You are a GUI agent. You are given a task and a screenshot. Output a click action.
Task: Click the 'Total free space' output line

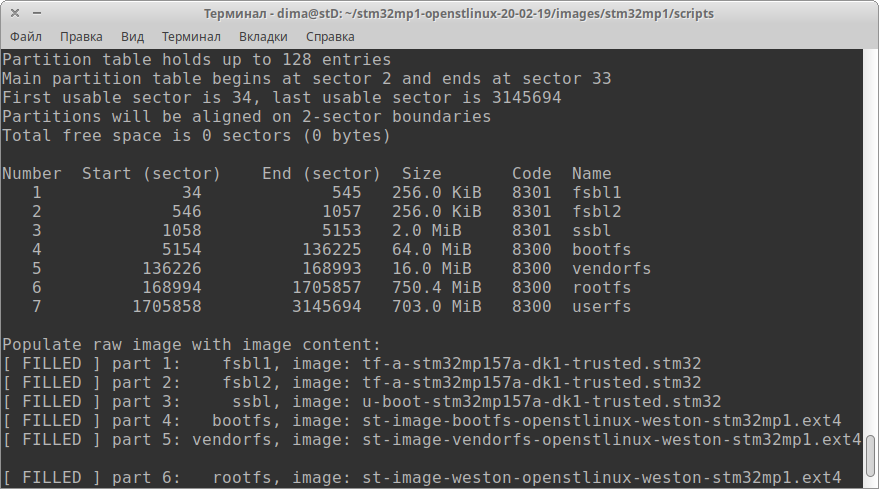[196, 136]
